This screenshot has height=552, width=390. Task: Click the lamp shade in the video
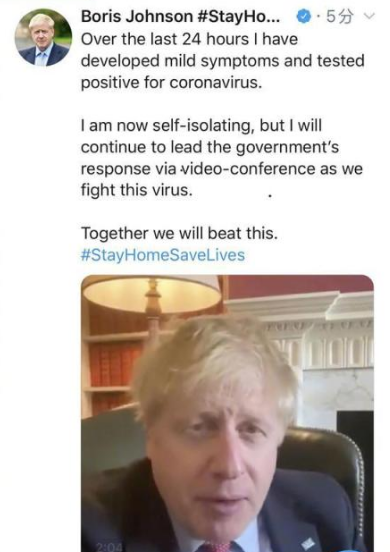(152, 294)
